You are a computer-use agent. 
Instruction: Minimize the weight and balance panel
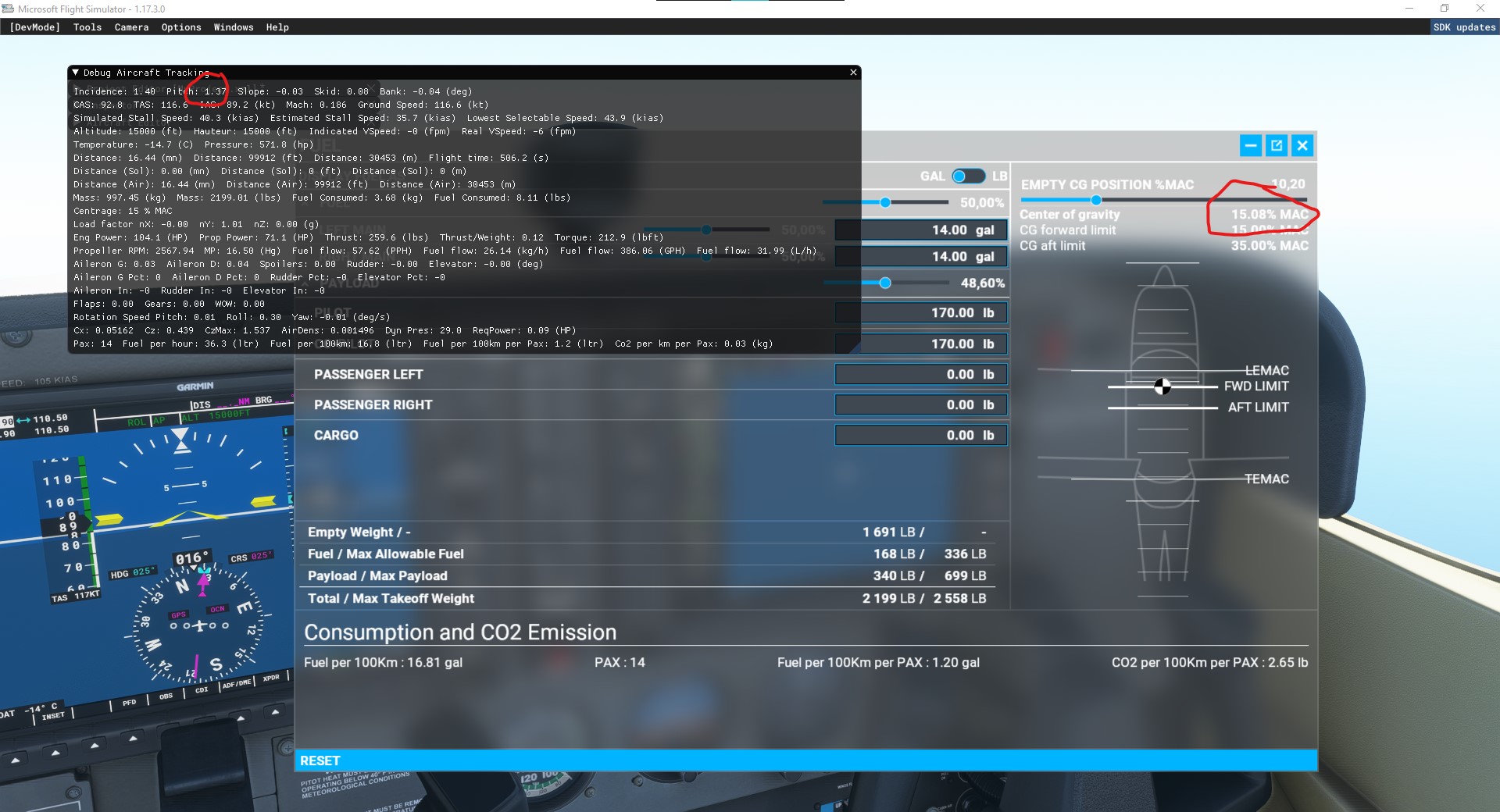1250,145
